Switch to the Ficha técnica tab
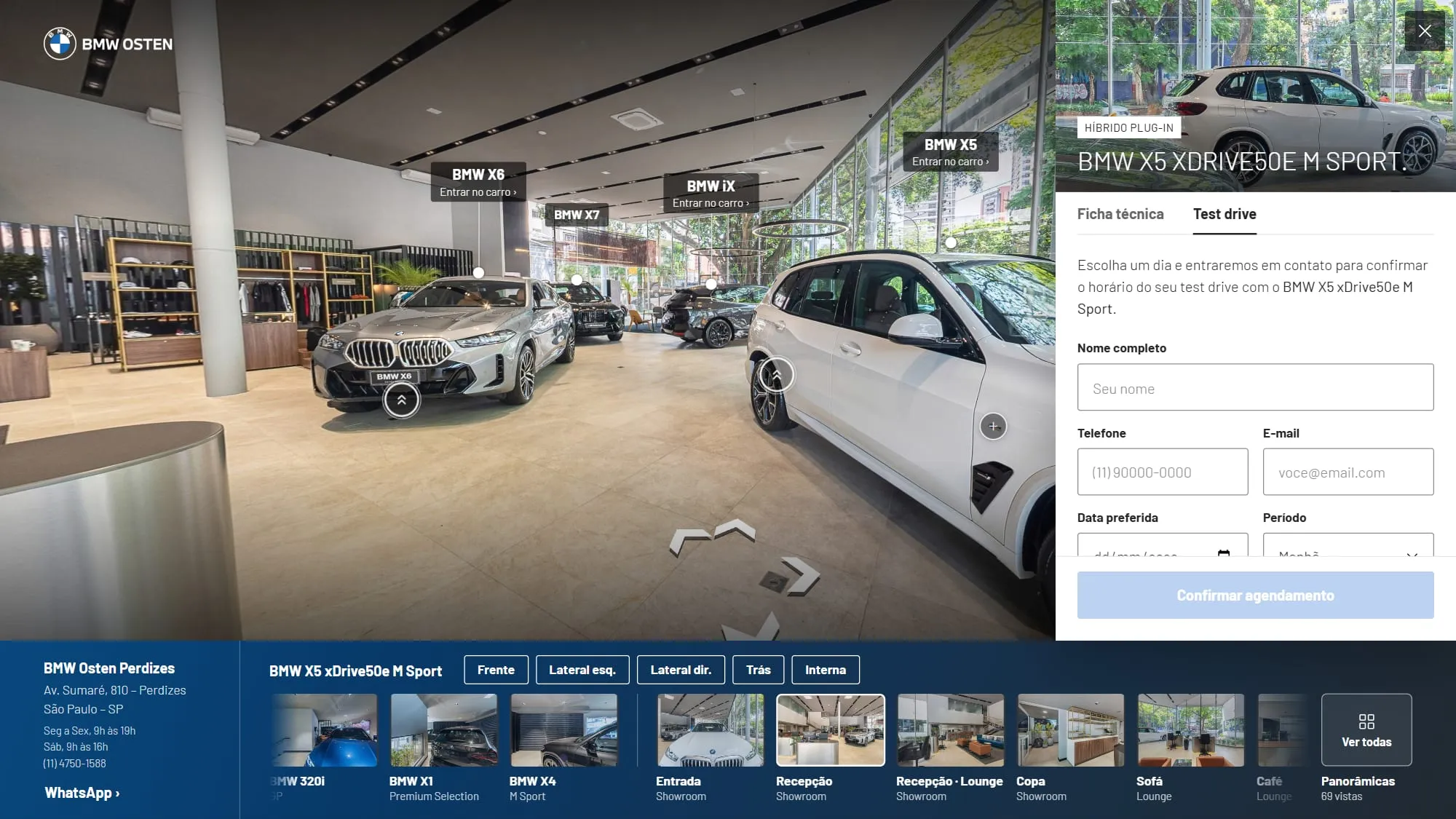 pyautogui.click(x=1120, y=214)
